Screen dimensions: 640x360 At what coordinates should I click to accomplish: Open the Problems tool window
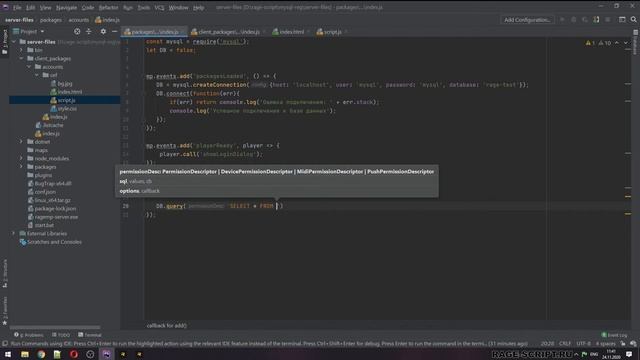[x=29, y=335]
